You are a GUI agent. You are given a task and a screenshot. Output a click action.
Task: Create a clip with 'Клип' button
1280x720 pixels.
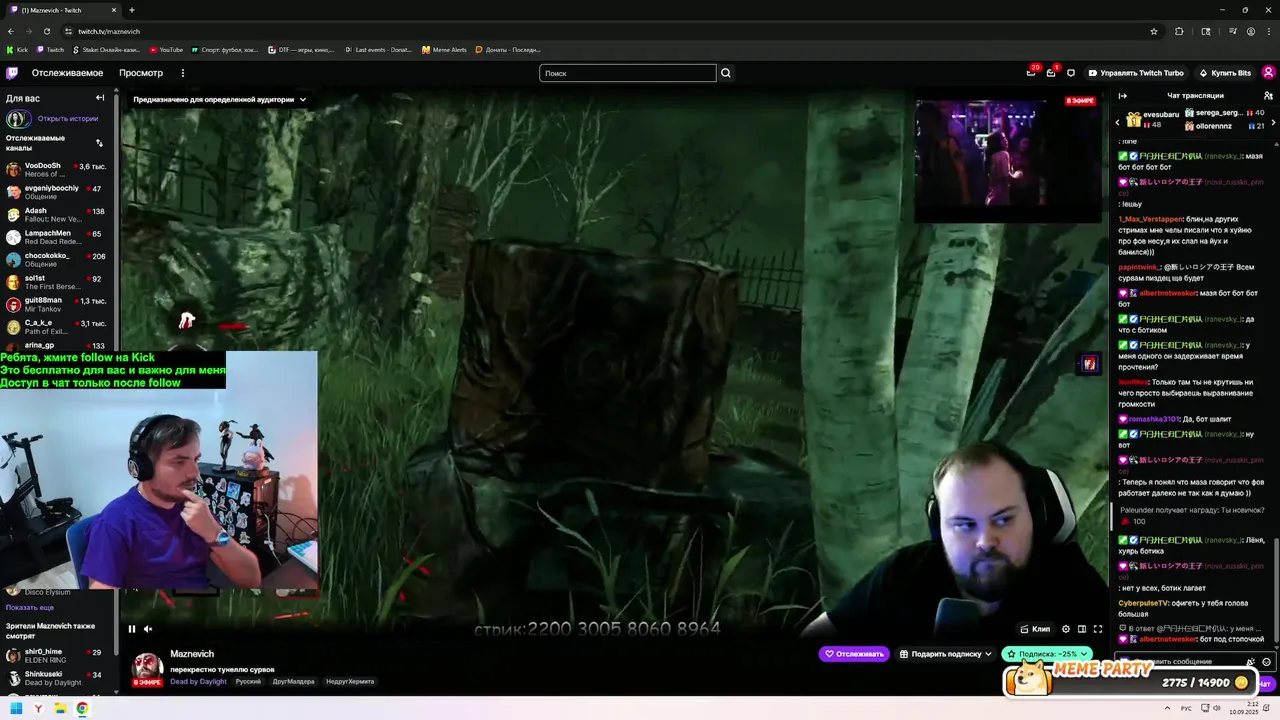point(1035,629)
